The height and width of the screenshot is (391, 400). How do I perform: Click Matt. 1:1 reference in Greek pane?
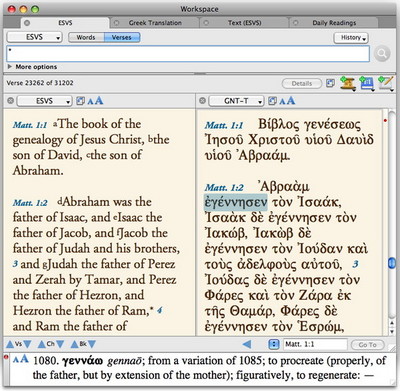(x=224, y=126)
